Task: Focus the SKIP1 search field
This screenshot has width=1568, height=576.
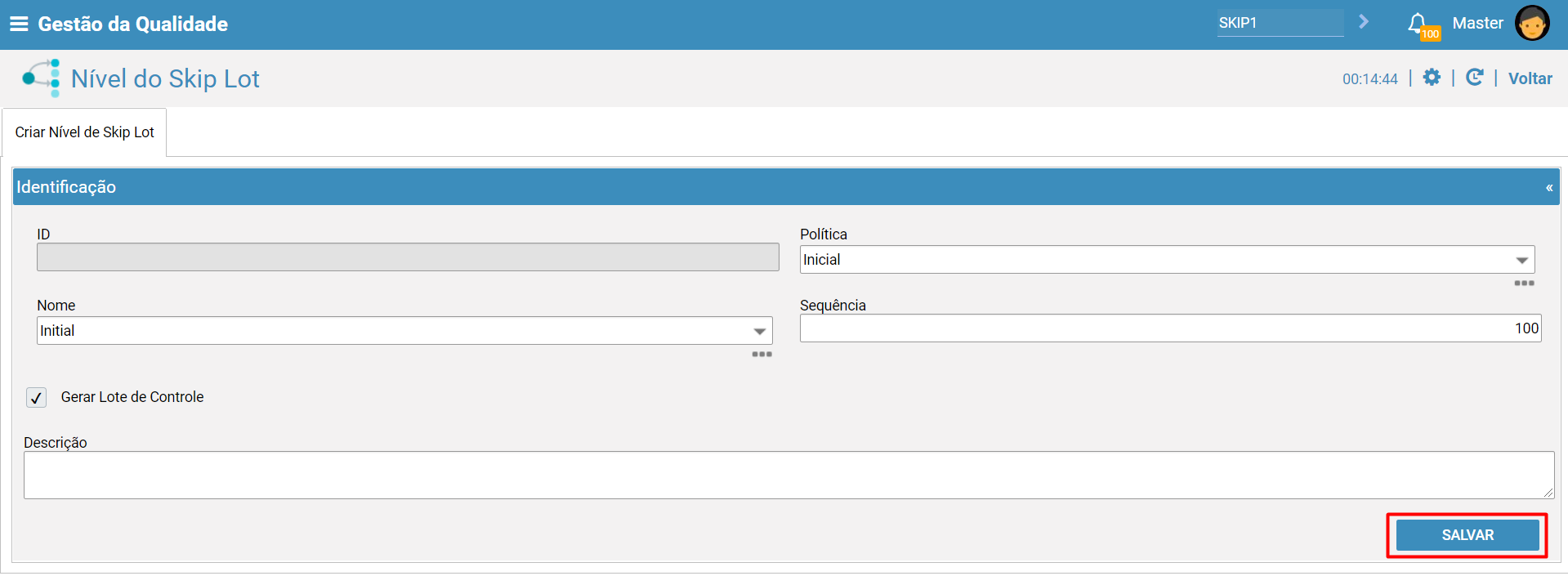Action: 1280,23
